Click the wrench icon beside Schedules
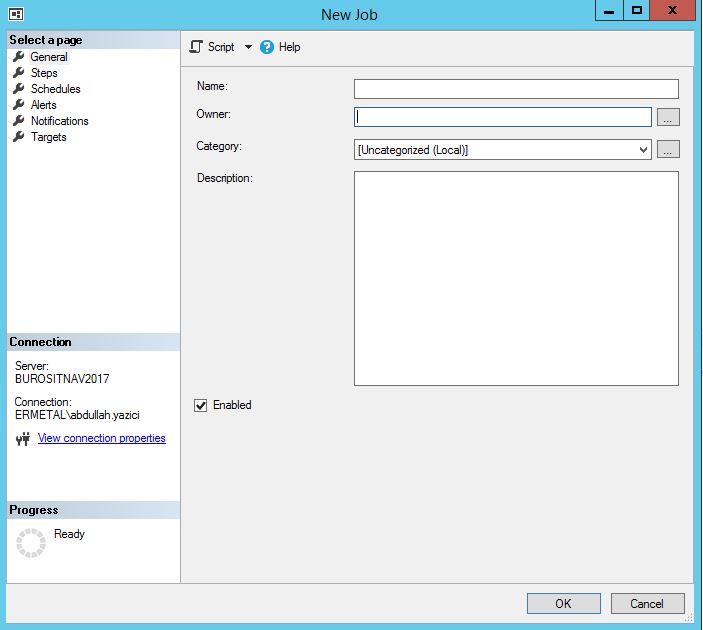703x630 pixels. (x=18, y=89)
